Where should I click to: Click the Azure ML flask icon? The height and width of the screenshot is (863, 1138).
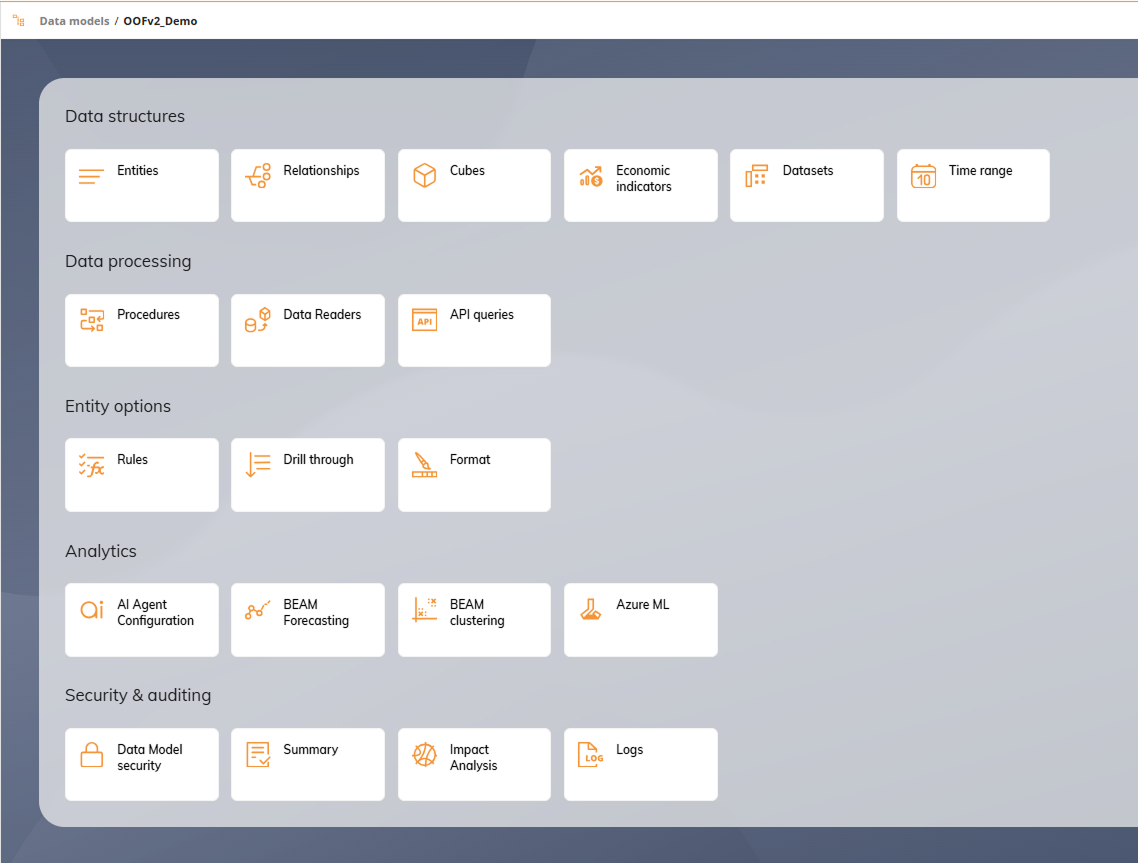pos(591,609)
